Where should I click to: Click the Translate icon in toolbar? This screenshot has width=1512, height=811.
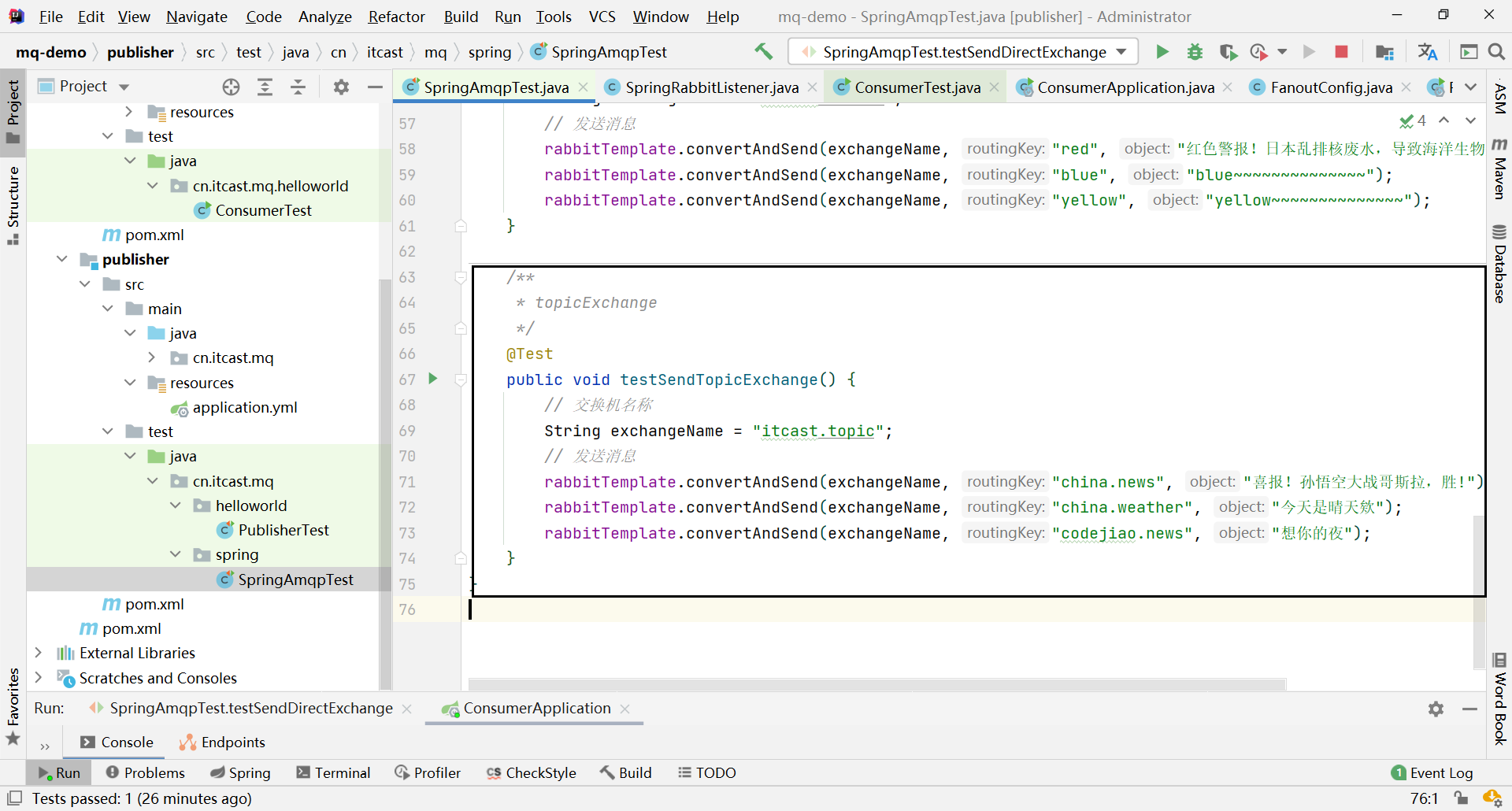point(1427,52)
